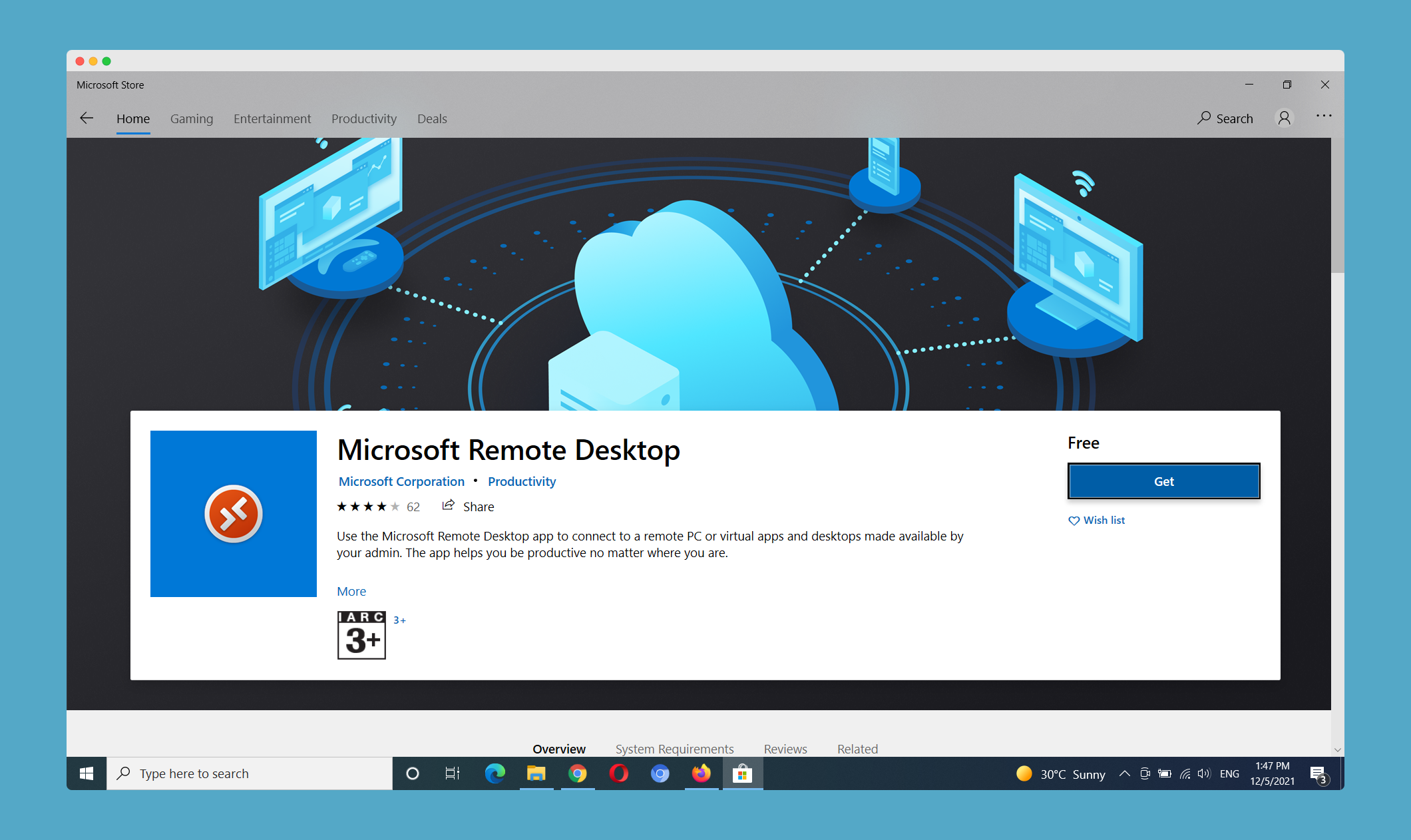Click the battery icon in system tray
Image resolution: width=1411 pixels, height=840 pixels.
[1165, 773]
